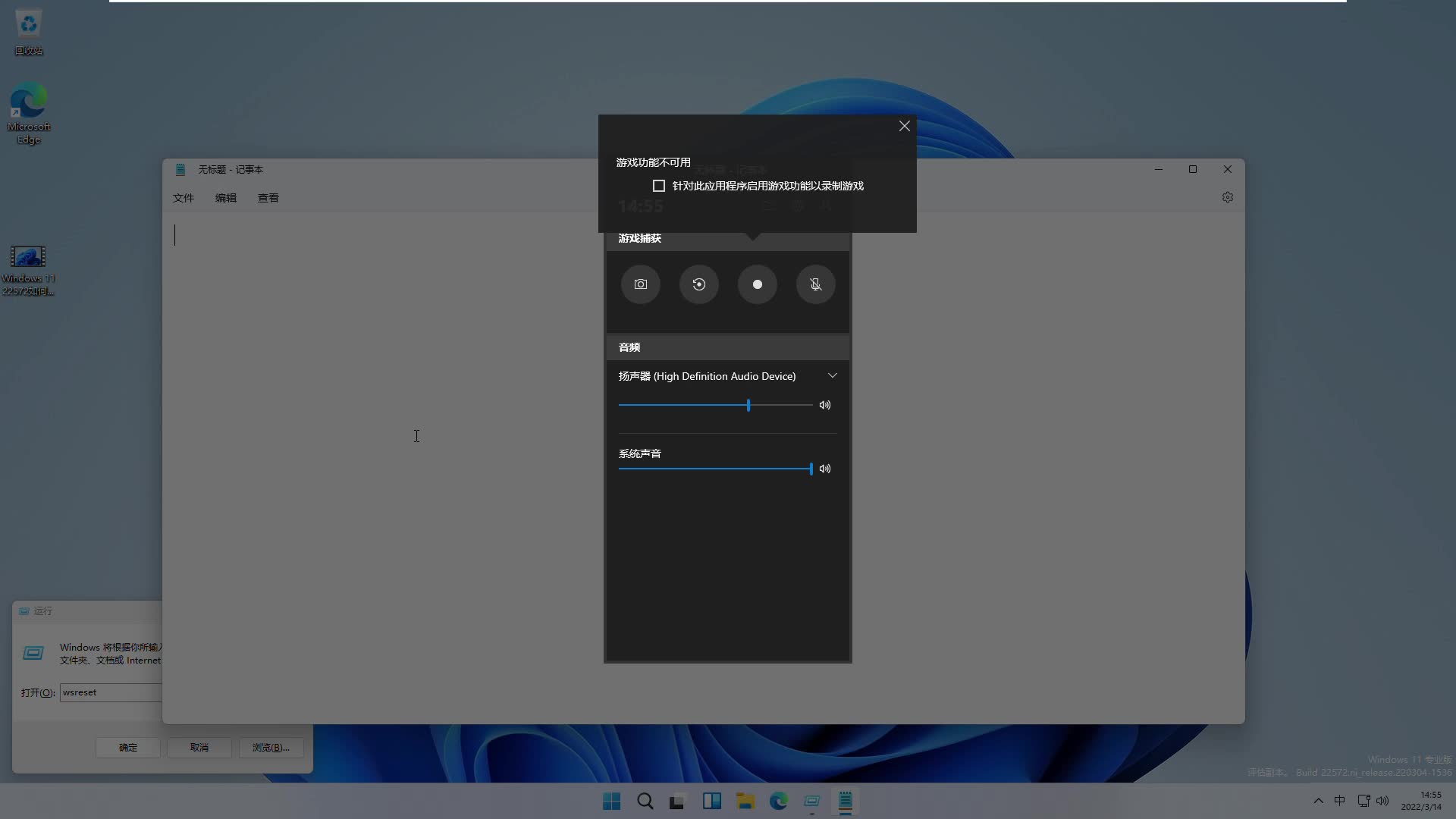Open the 文件 menu in Notepad
This screenshot has width=1456, height=819.
(184, 198)
